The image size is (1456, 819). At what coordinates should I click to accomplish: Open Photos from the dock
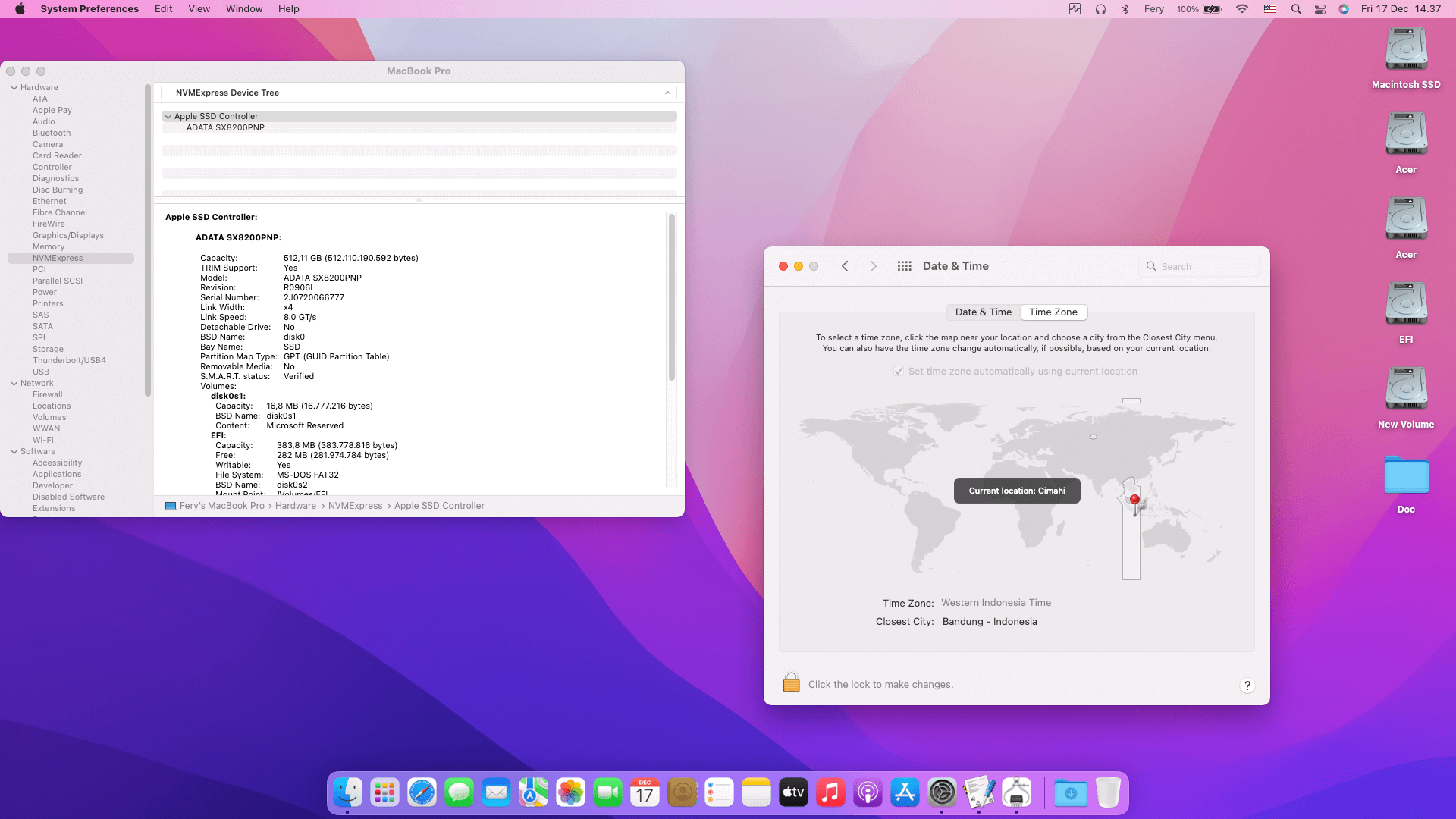(x=571, y=793)
